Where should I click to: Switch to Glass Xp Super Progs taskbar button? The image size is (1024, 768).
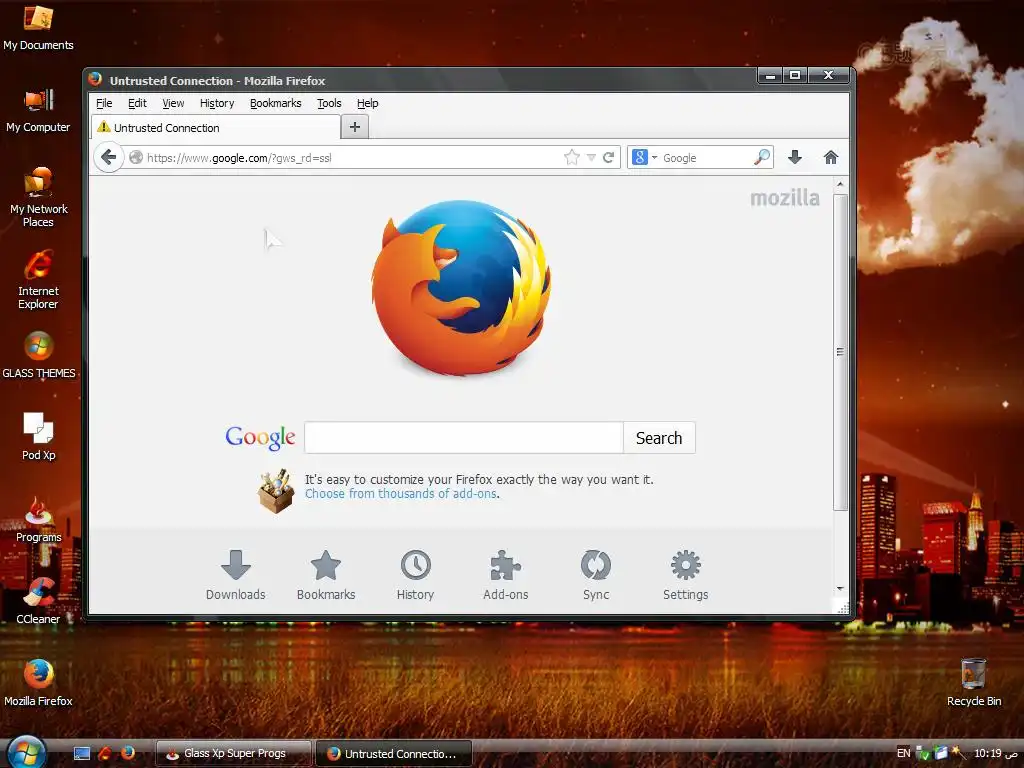234,754
